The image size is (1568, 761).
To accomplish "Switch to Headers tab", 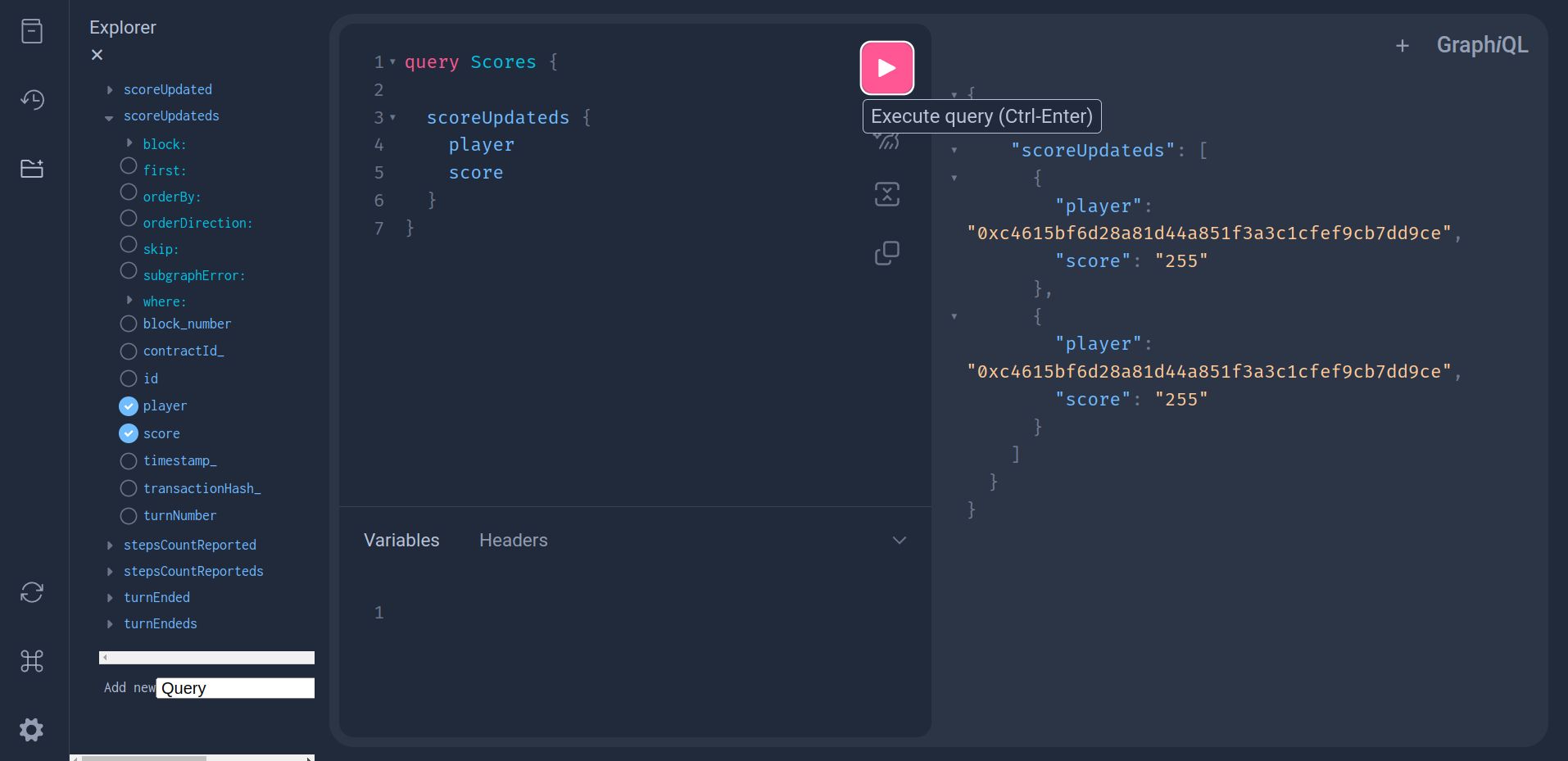I will (x=514, y=541).
